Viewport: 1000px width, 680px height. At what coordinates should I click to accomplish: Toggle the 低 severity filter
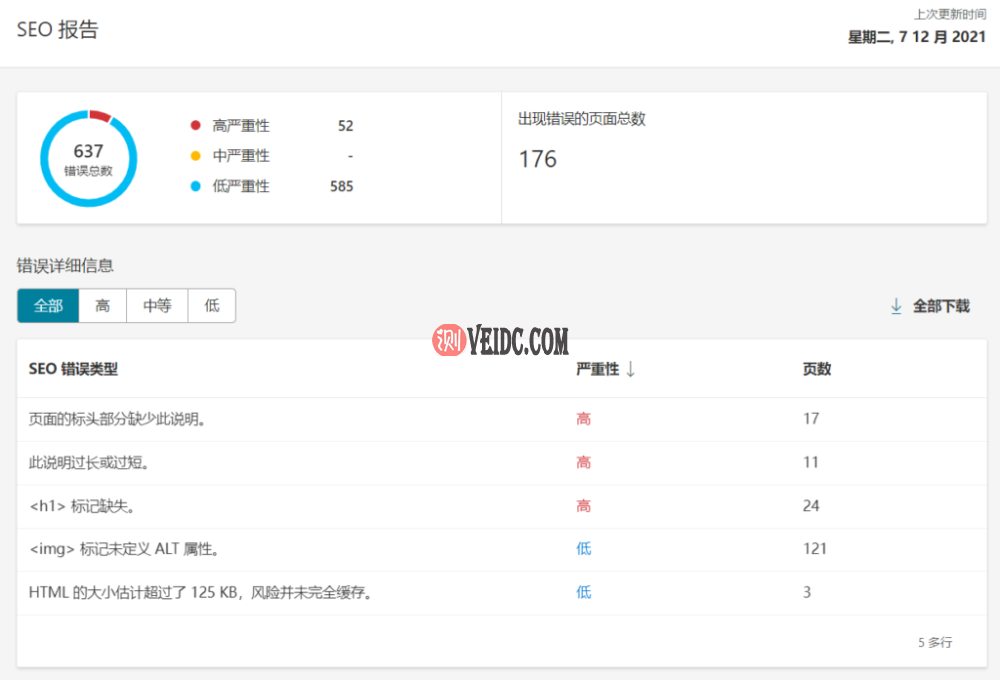(211, 305)
